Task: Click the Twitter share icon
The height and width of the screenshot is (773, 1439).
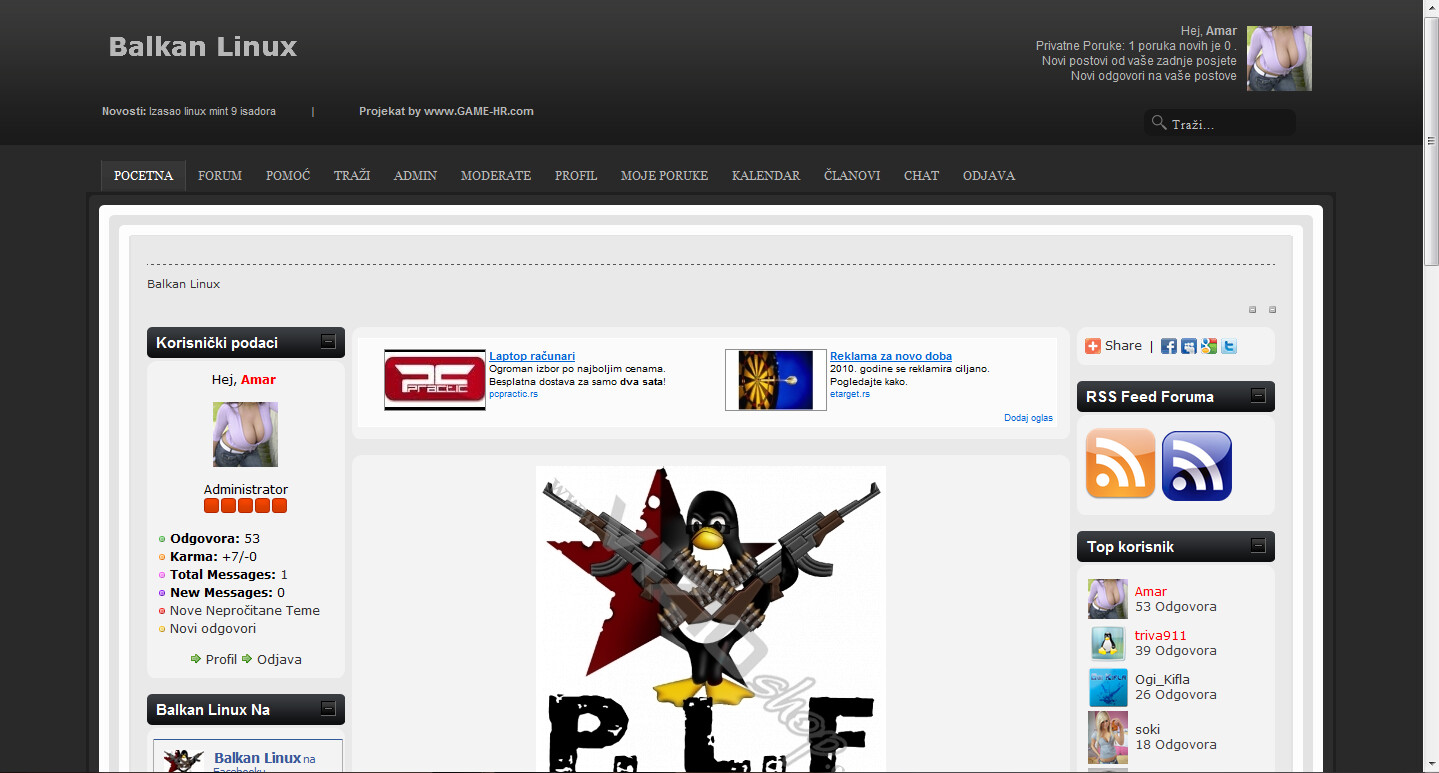Action: pyautogui.click(x=1229, y=346)
